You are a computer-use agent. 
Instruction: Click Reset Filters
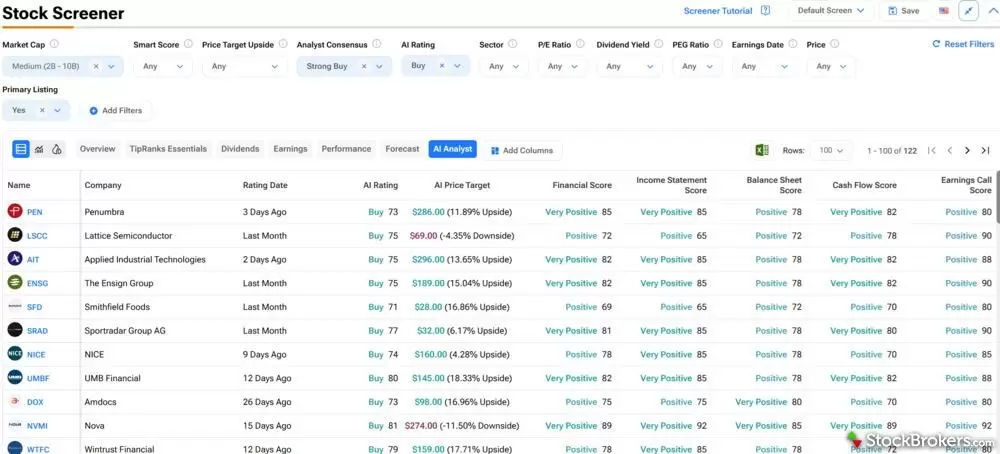click(x=963, y=44)
